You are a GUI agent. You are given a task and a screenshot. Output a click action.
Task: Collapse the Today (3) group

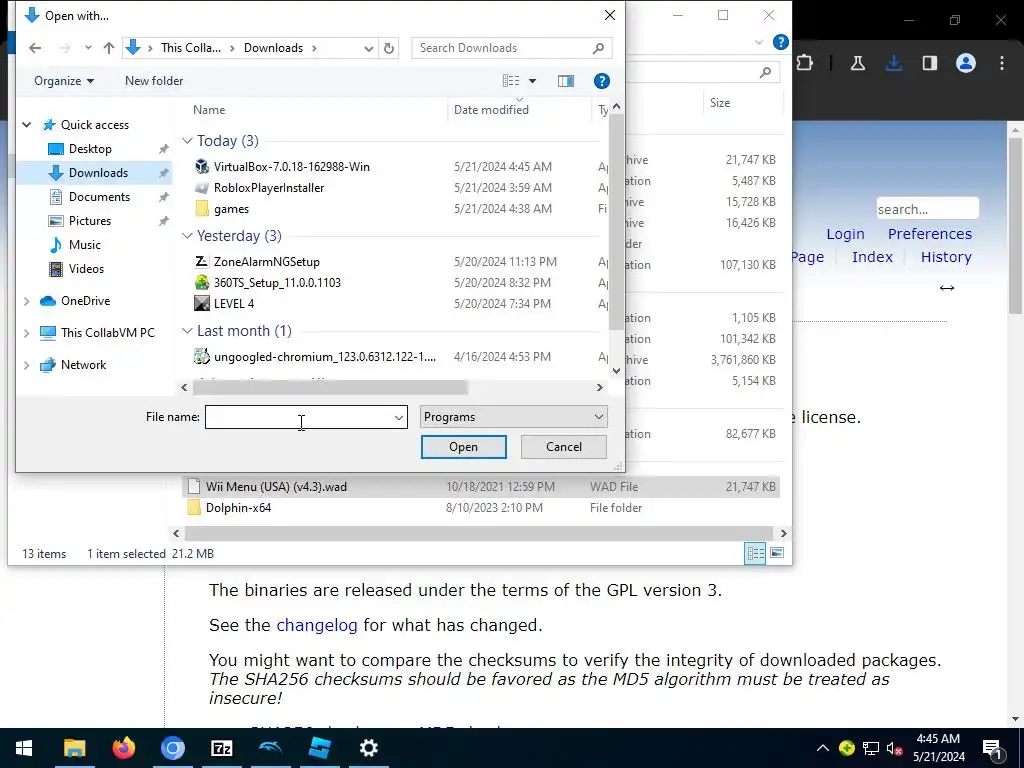(x=187, y=141)
